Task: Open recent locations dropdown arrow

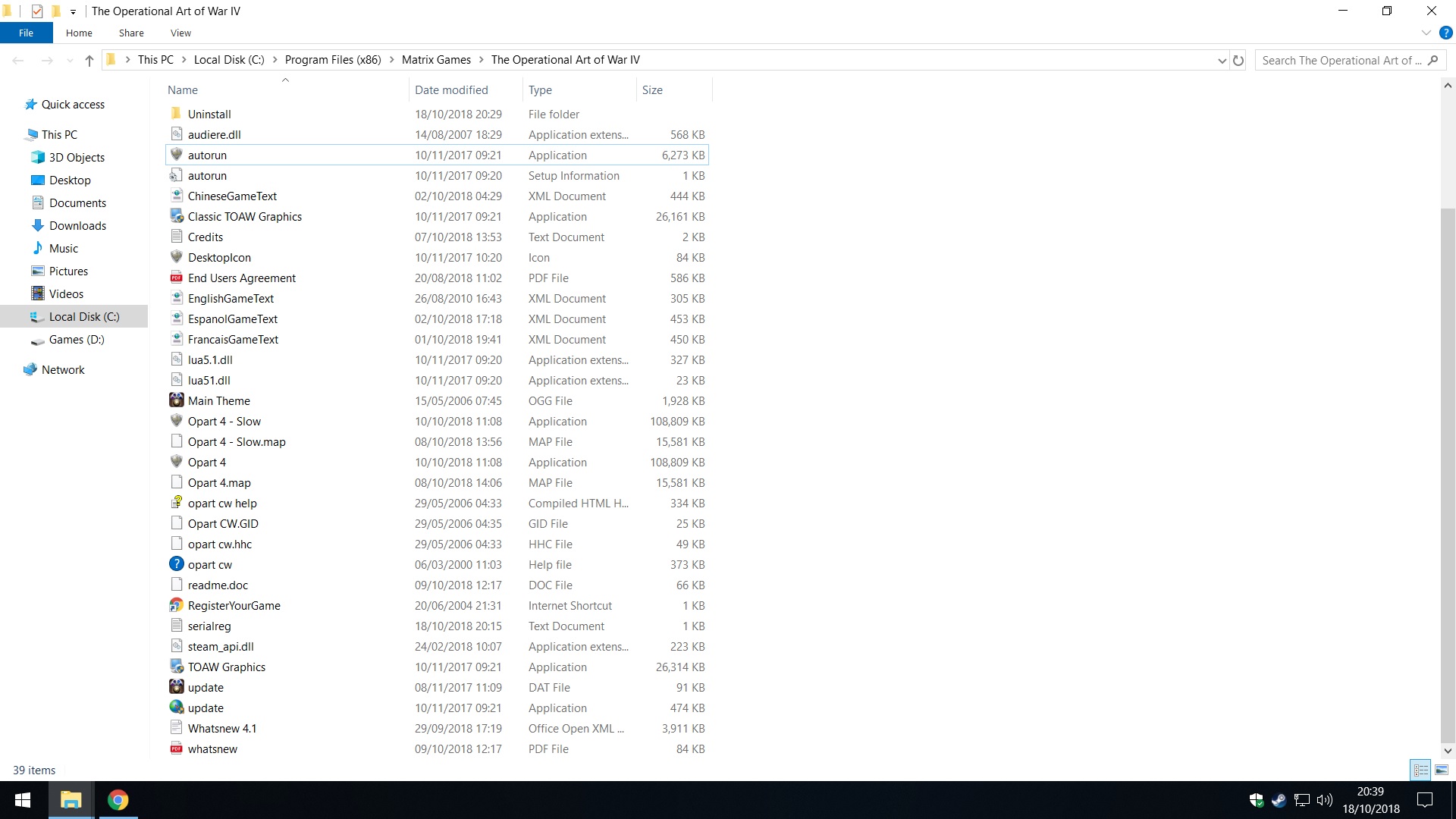Action: click(x=70, y=60)
